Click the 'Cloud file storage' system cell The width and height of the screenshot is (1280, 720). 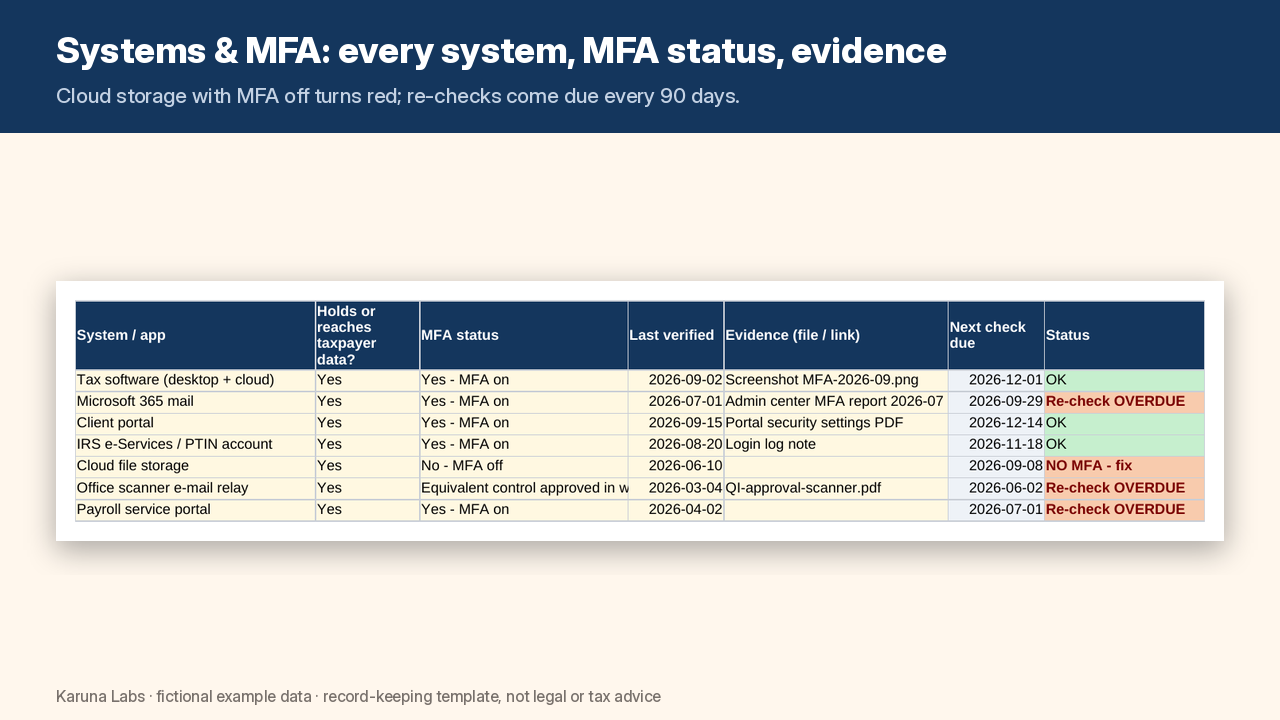(195, 467)
